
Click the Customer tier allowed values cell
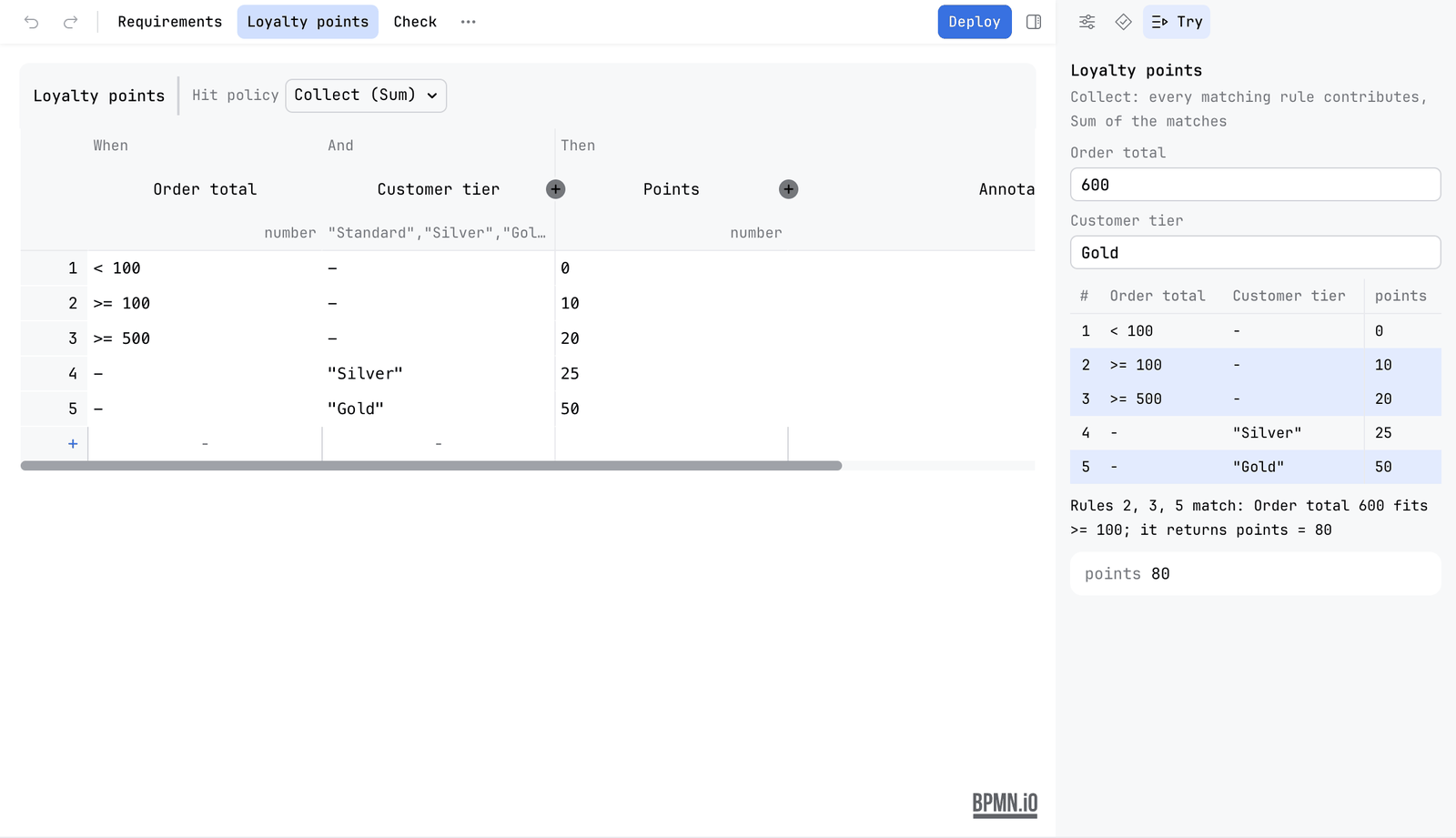tap(438, 233)
